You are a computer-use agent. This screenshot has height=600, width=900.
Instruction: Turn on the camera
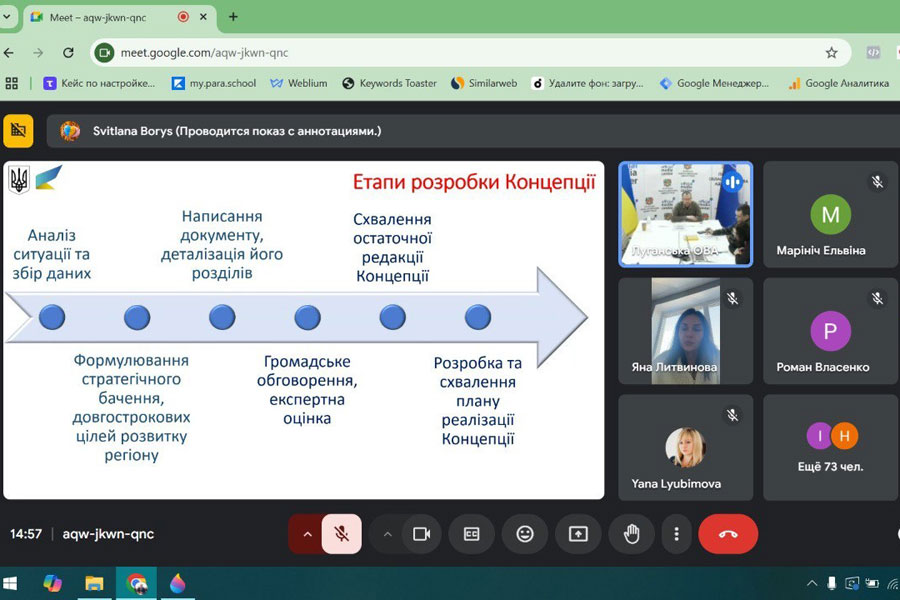pyautogui.click(x=421, y=534)
